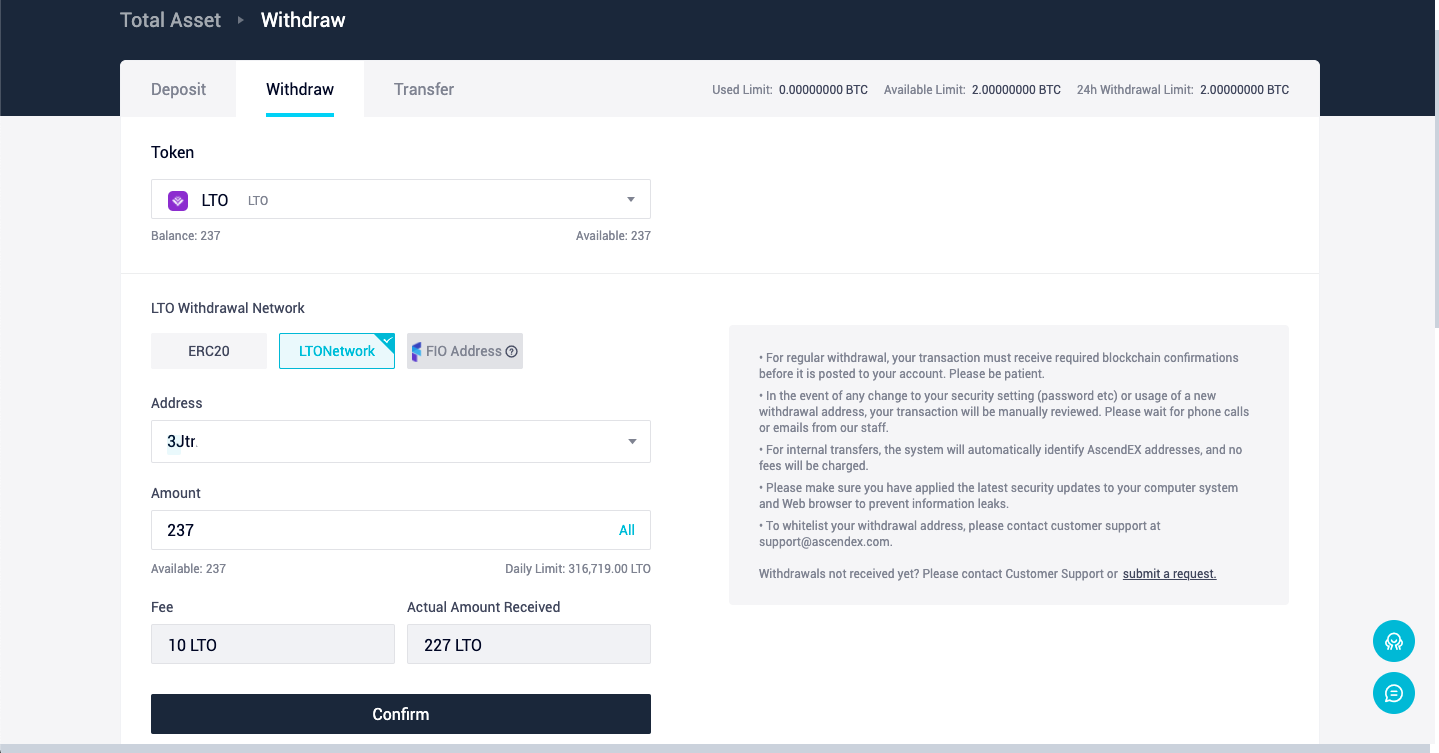Click the FIO Address help question icon
The height and width of the screenshot is (753, 1439).
coord(512,351)
